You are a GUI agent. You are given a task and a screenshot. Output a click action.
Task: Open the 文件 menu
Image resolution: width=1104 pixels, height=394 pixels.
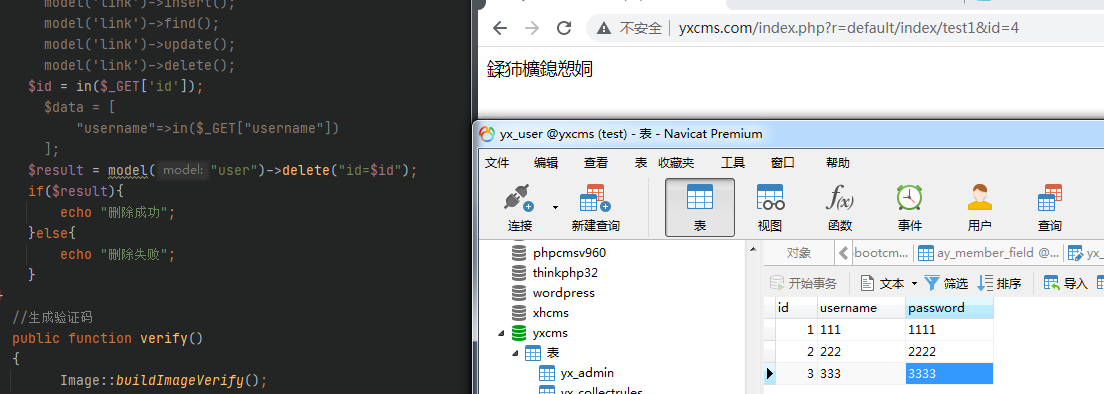click(497, 163)
